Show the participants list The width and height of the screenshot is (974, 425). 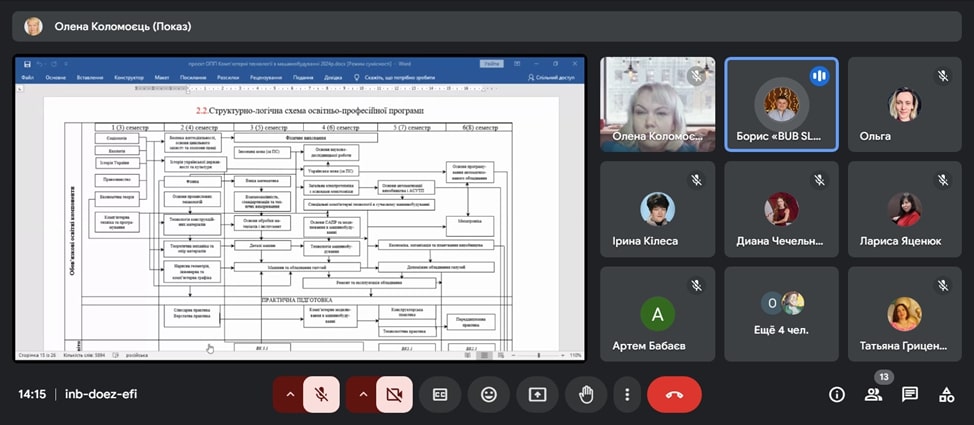point(873,394)
